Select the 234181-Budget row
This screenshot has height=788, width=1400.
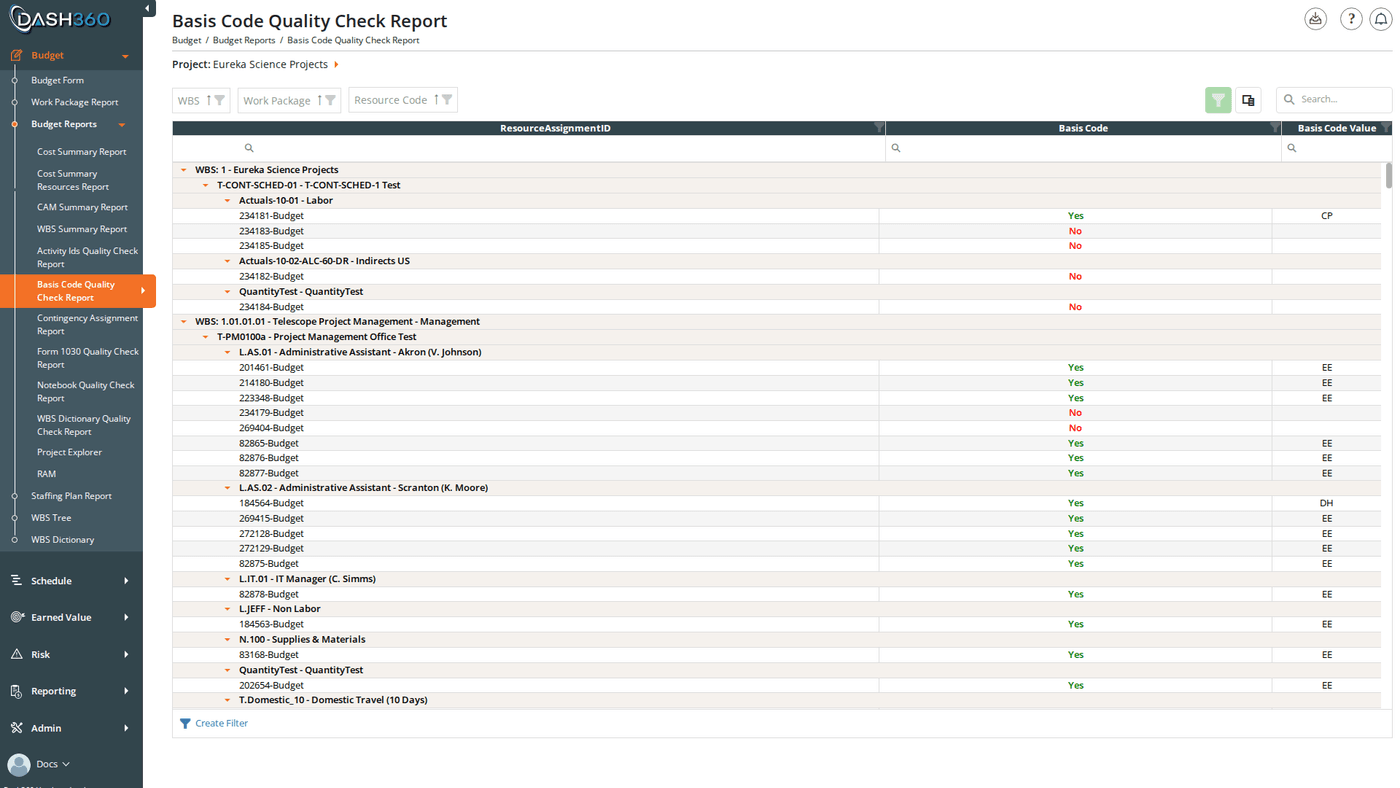point(776,215)
